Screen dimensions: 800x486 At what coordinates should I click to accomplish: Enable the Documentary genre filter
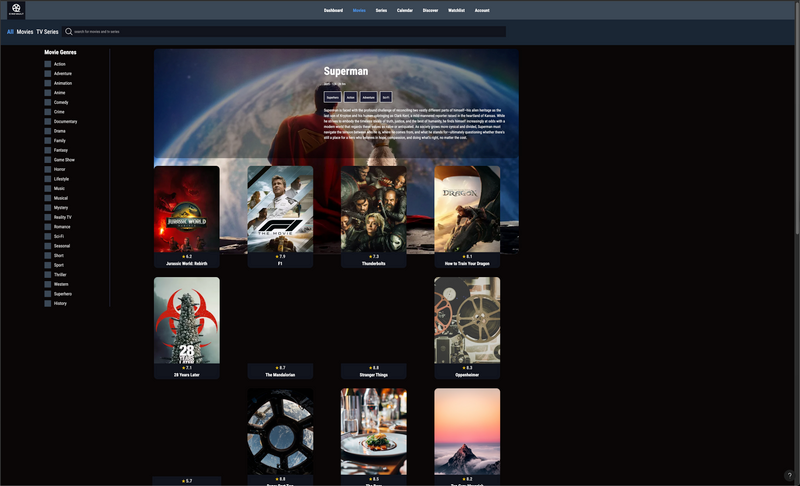[47, 121]
